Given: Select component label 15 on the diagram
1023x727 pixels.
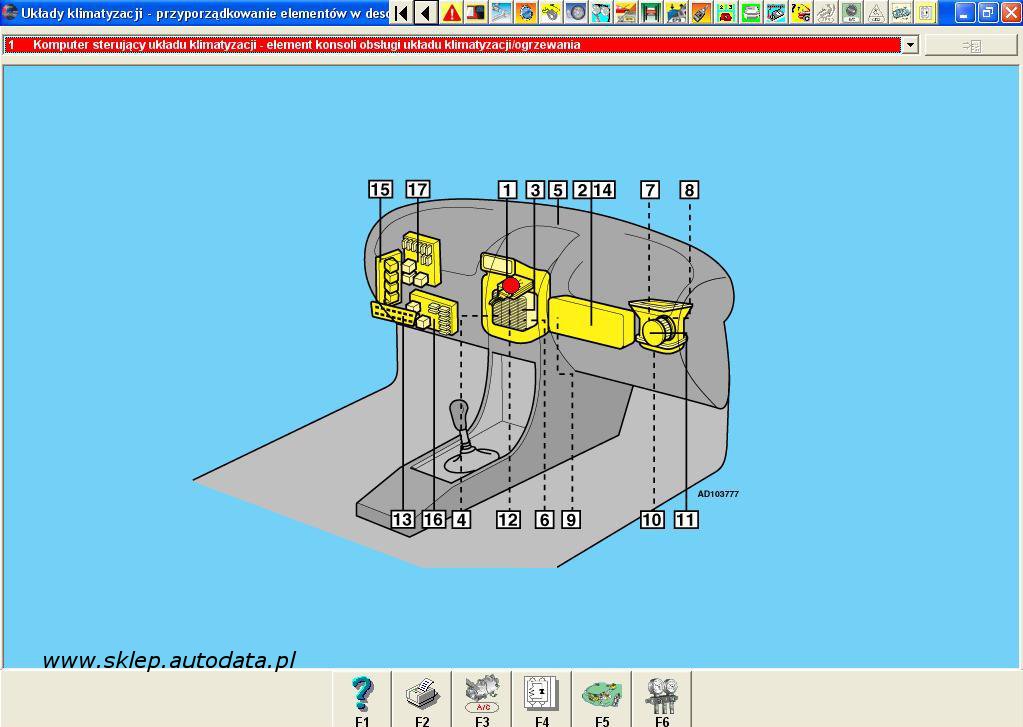Looking at the screenshot, I should click(x=380, y=190).
